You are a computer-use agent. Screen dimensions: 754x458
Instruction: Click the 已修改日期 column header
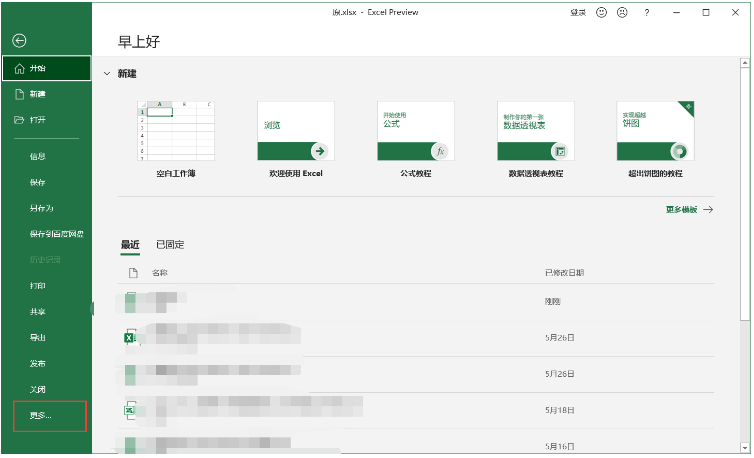pos(565,273)
